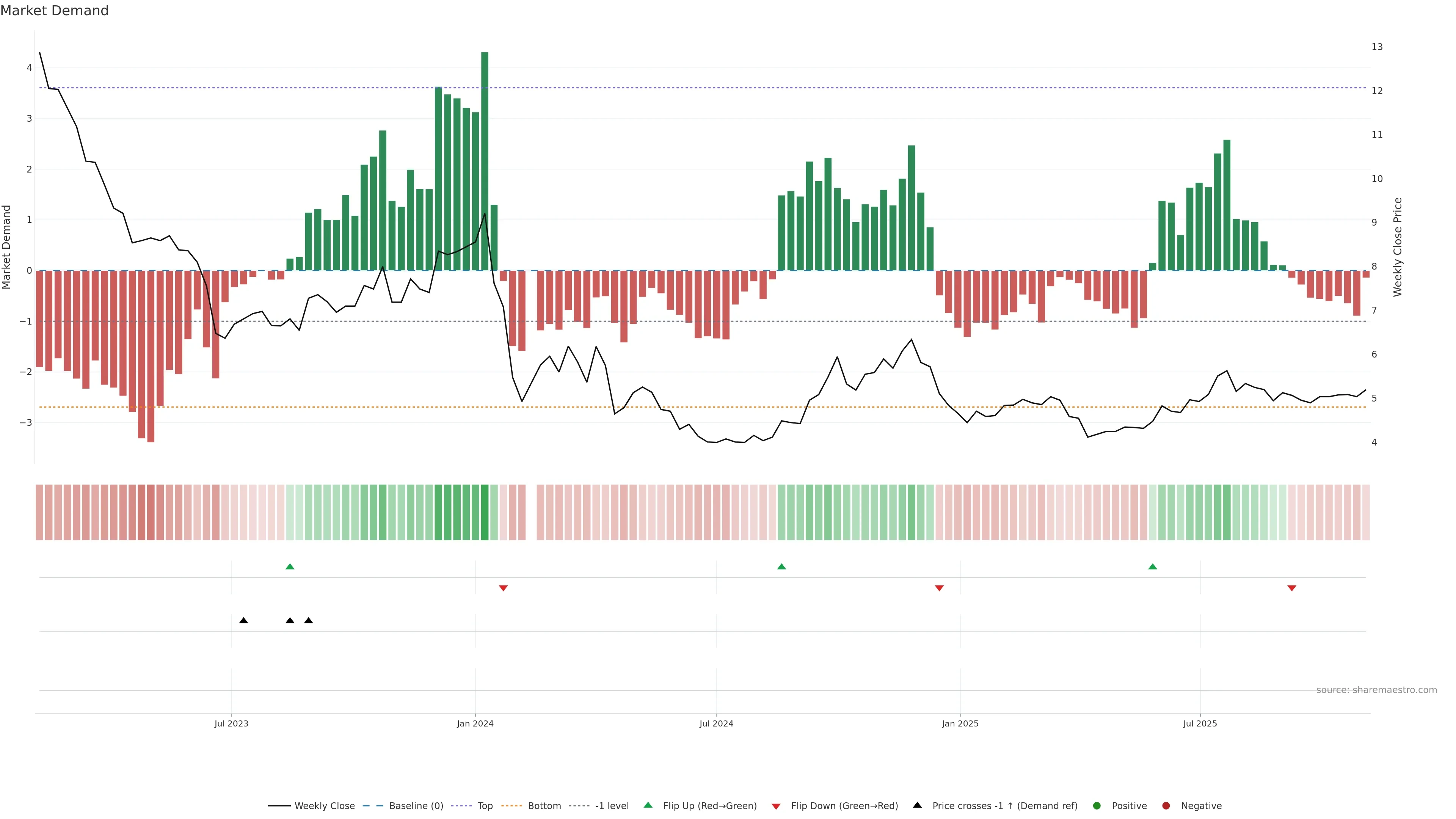The height and width of the screenshot is (819, 1456).
Task: Click the Market Demand chart title
Action: point(54,11)
